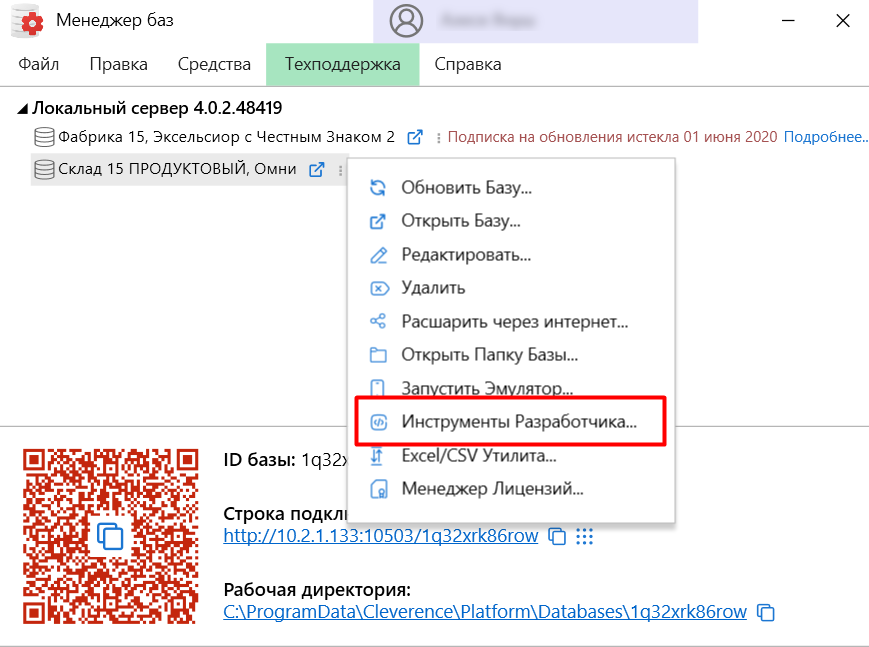
Task: Select the pencil icon for Редактировать
Action: click(381, 255)
